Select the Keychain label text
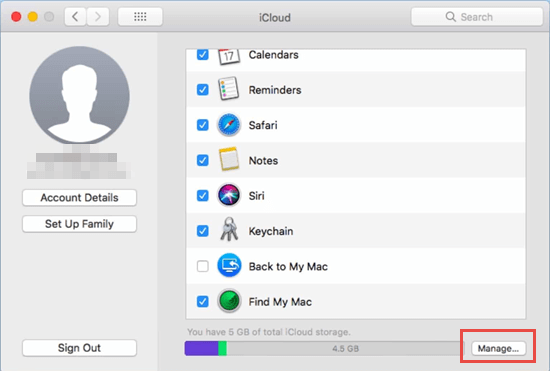The height and width of the screenshot is (371, 550). coord(271,231)
